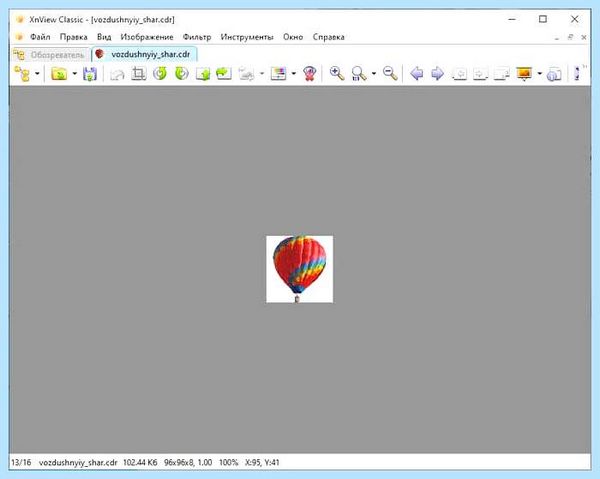Open the Окно menu
Viewport: 600px width, 479px height.
click(293, 37)
